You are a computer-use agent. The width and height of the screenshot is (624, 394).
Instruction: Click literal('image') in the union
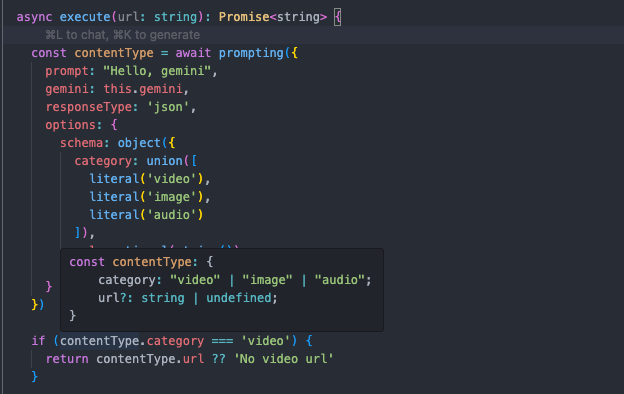[146, 197]
